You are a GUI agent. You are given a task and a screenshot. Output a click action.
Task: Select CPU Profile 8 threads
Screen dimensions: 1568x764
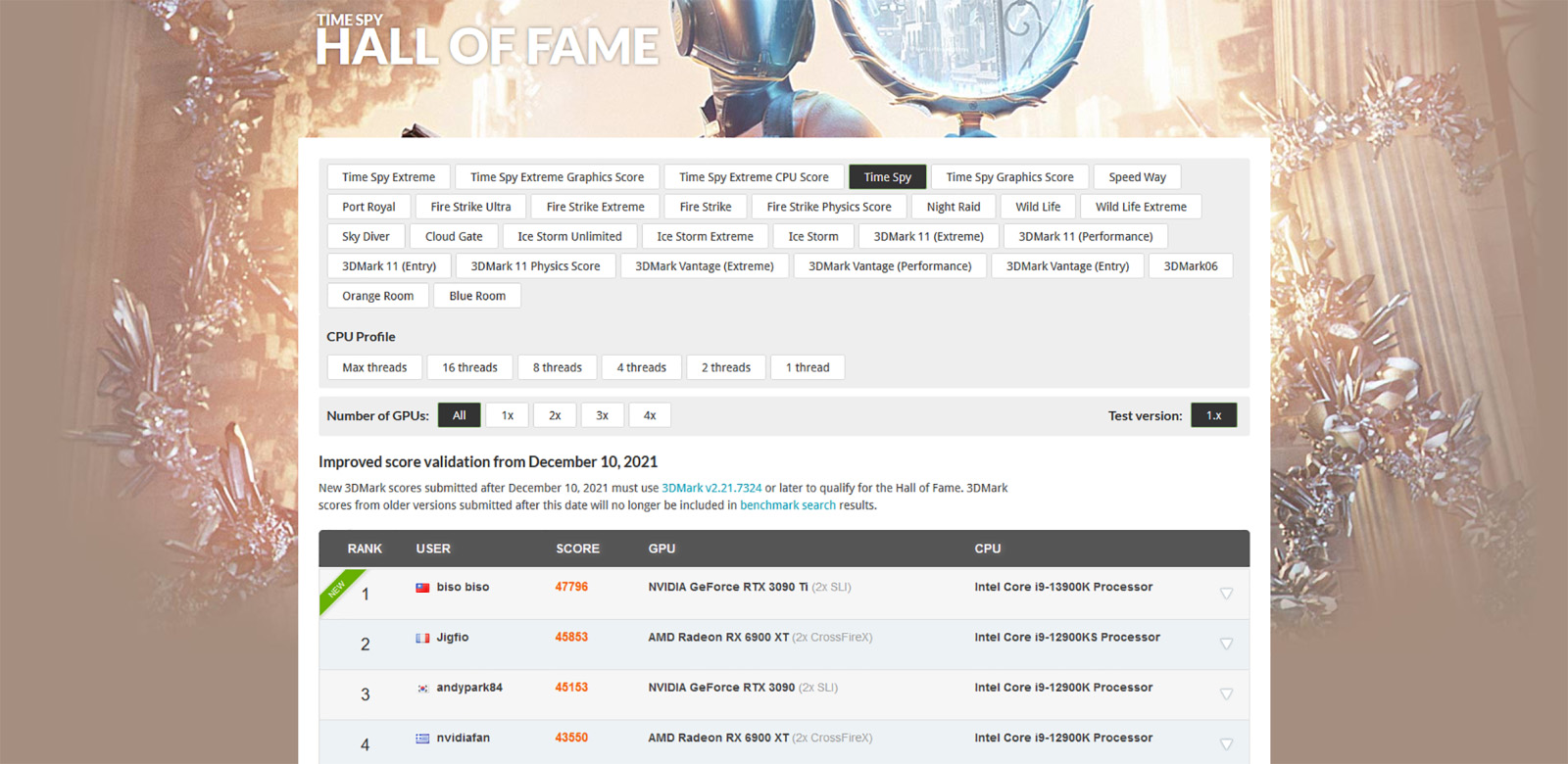coord(558,367)
